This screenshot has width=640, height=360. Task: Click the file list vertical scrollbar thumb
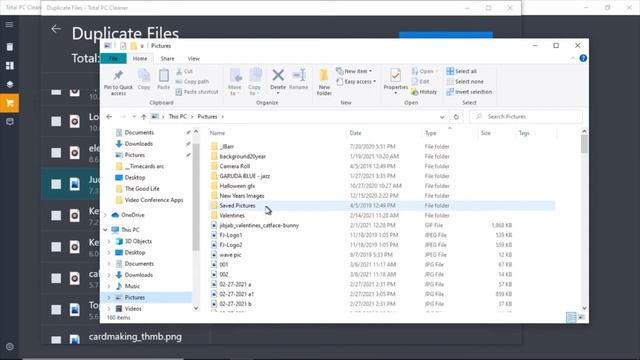pyautogui.click(x=584, y=144)
